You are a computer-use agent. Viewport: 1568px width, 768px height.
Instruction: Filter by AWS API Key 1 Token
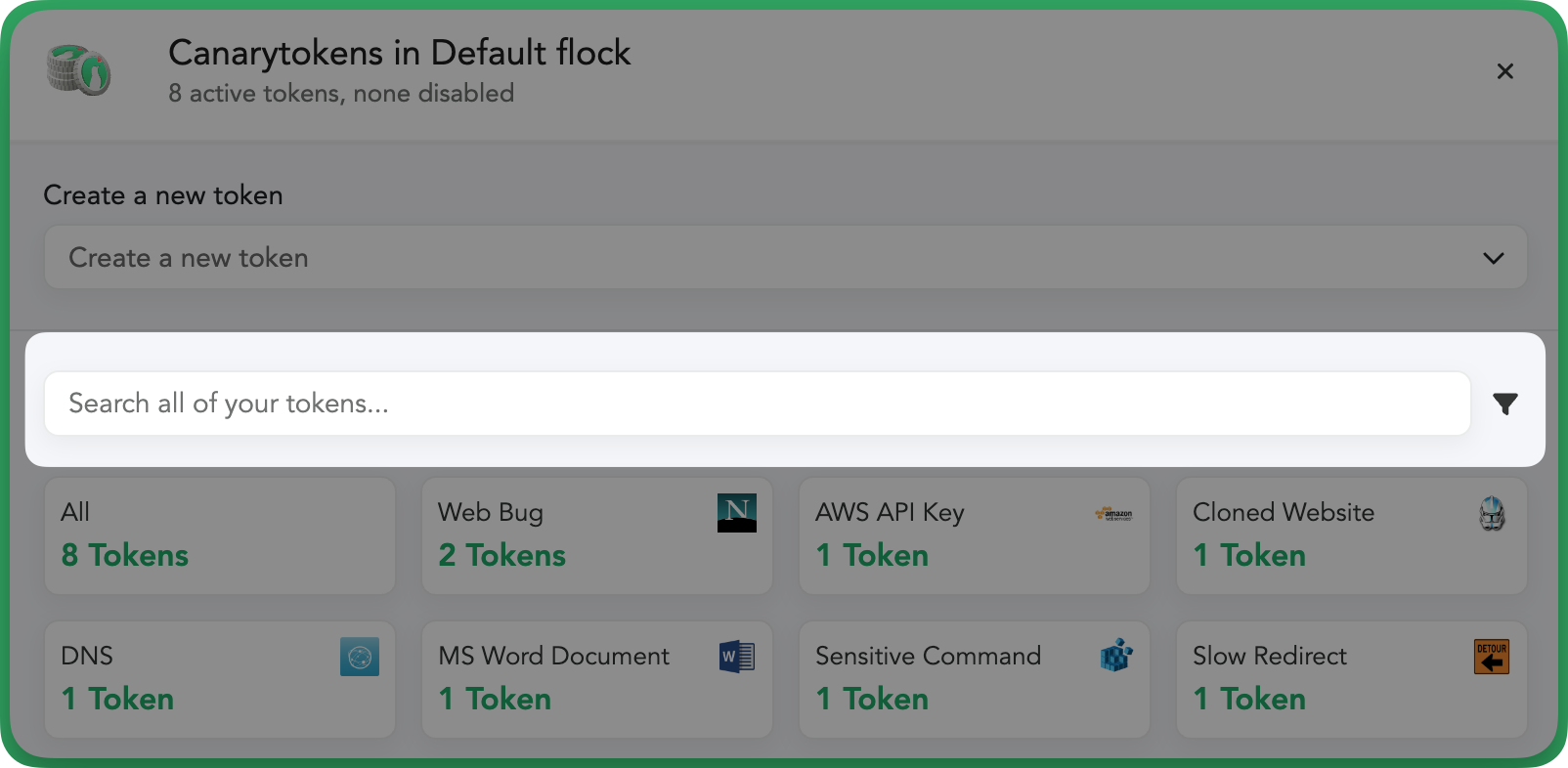pyautogui.click(x=975, y=535)
